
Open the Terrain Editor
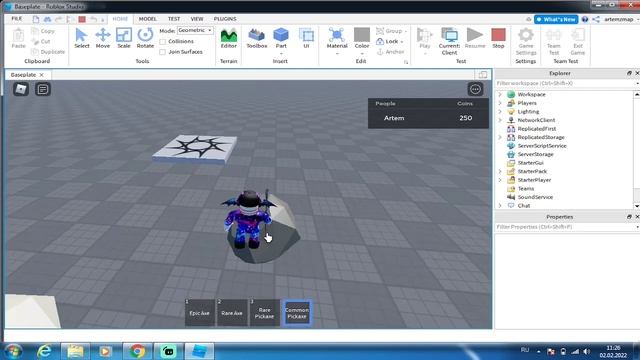tap(229, 38)
